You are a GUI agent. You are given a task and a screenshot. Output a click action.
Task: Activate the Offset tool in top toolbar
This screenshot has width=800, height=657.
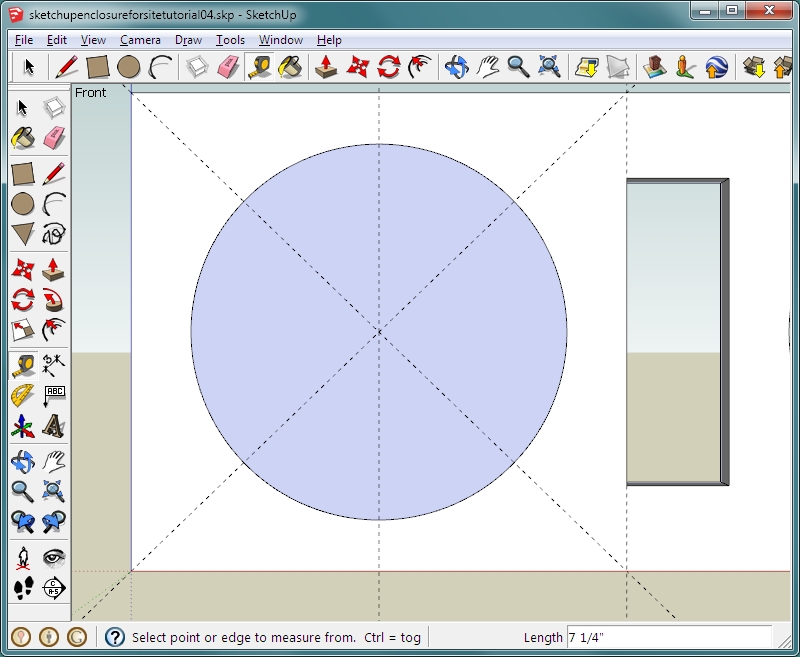[419, 67]
